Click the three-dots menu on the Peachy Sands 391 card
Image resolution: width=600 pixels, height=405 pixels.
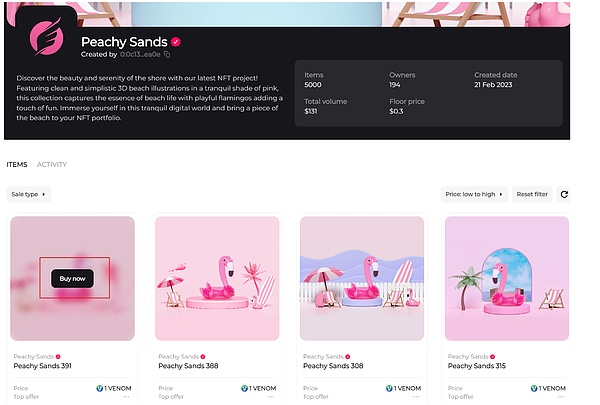click(x=126, y=397)
